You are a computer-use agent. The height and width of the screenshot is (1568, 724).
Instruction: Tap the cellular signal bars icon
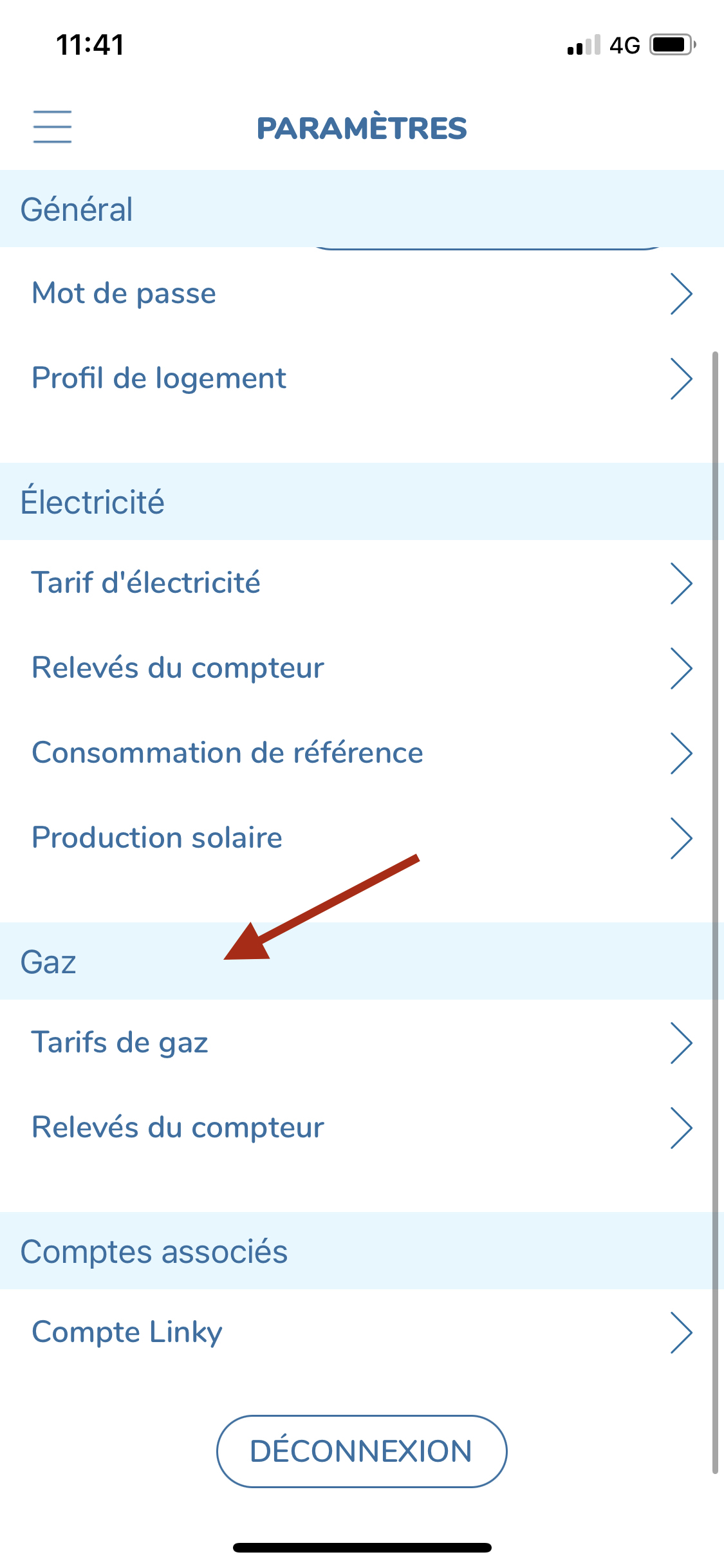click(584, 45)
